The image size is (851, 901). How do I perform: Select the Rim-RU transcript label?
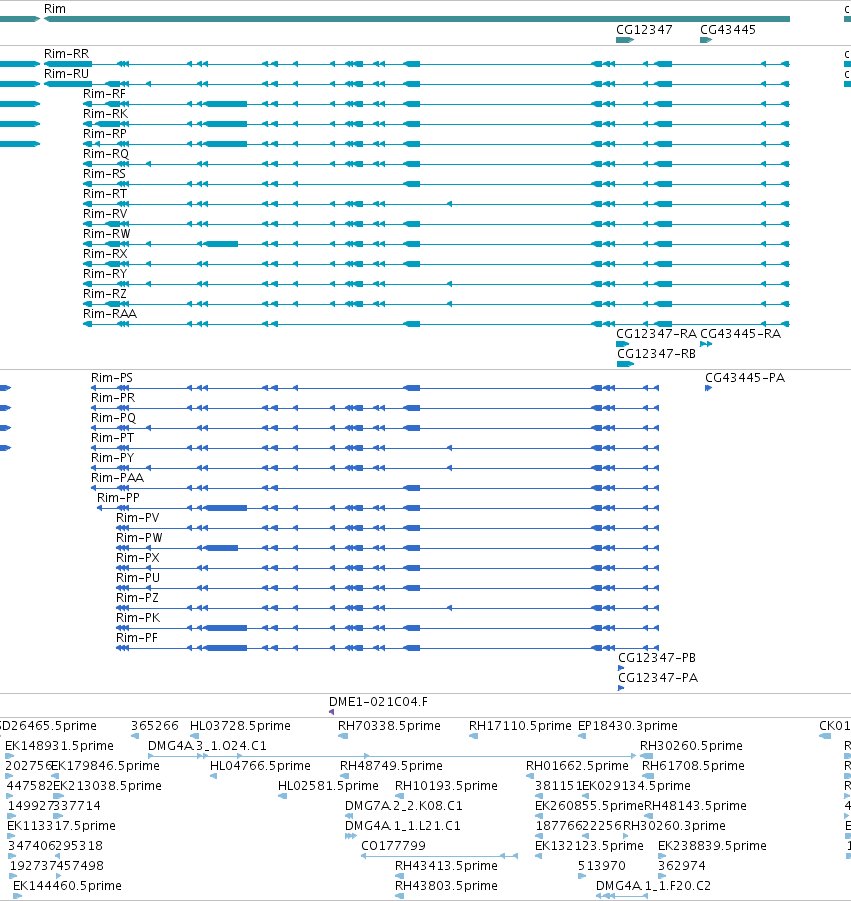[67, 74]
